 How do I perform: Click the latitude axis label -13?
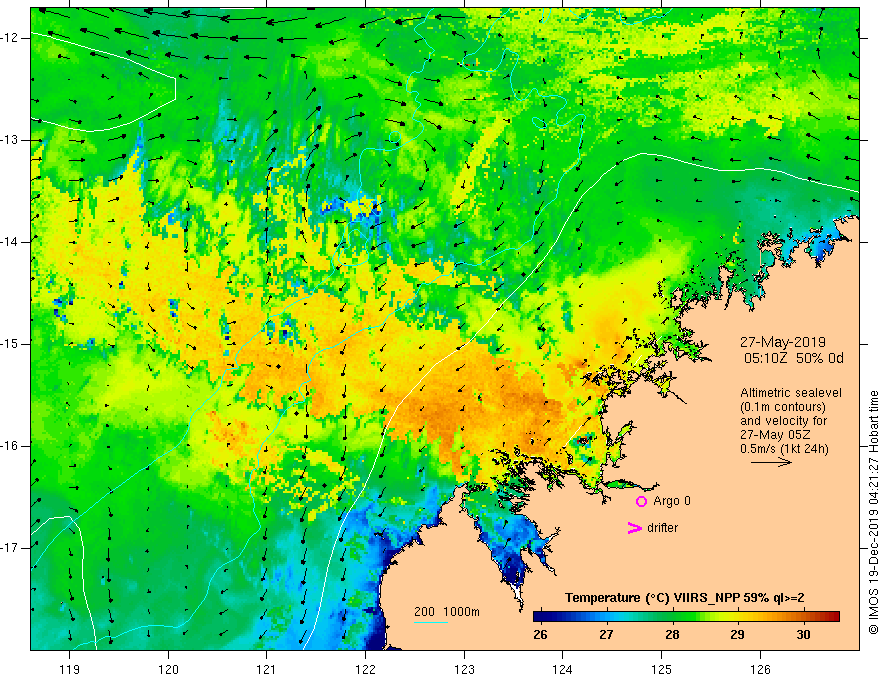tap(11, 140)
